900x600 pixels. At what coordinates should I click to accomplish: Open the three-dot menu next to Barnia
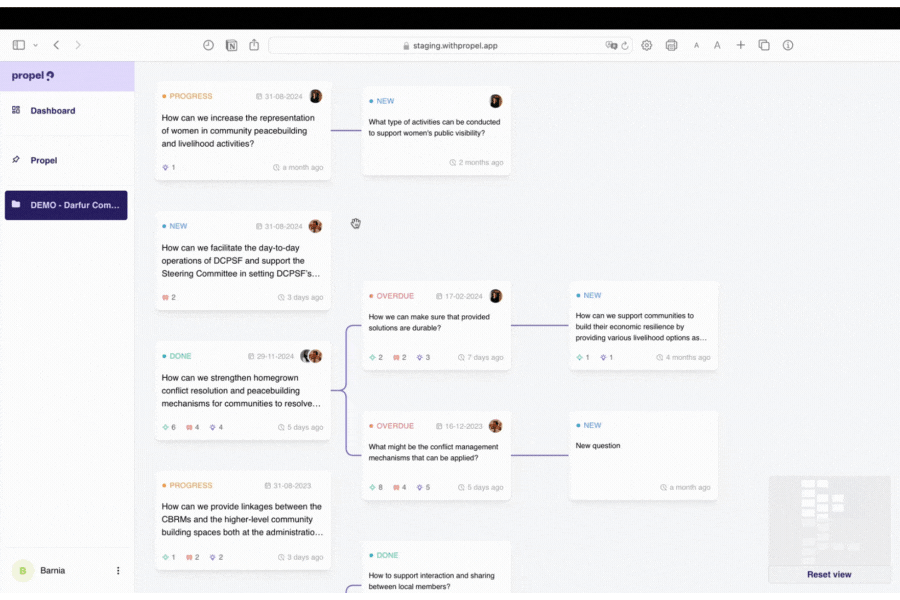(x=118, y=570)
